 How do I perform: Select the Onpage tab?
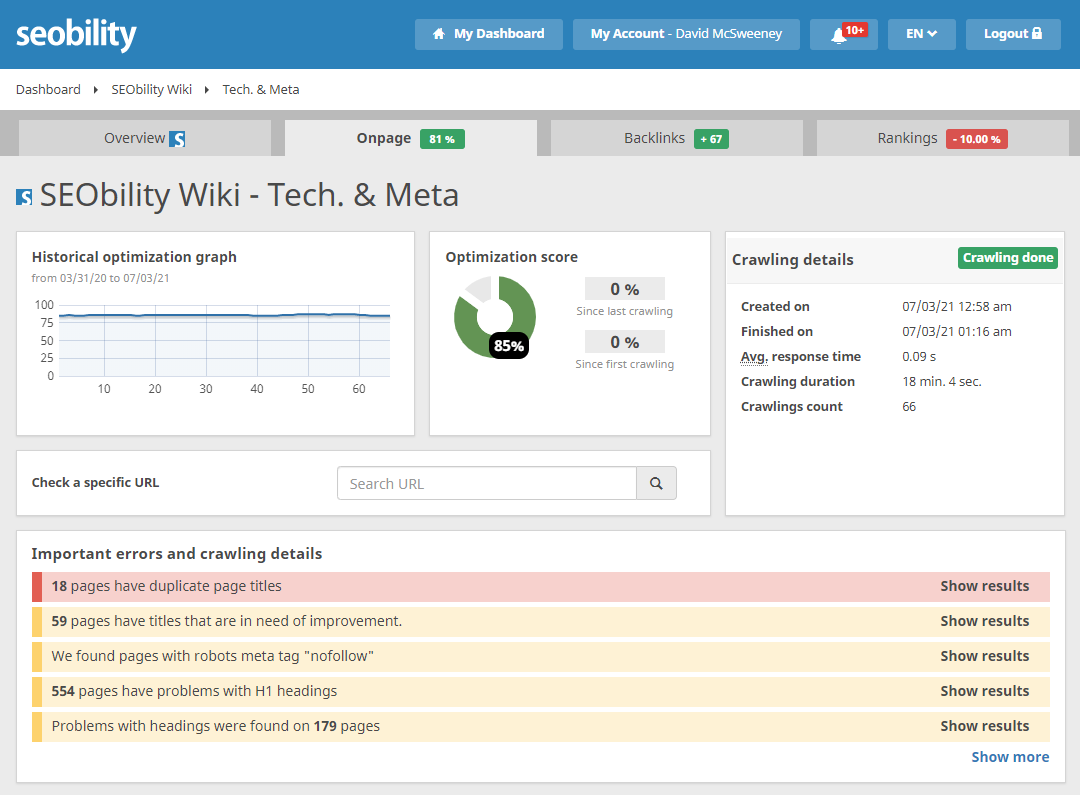coord(410,138)
